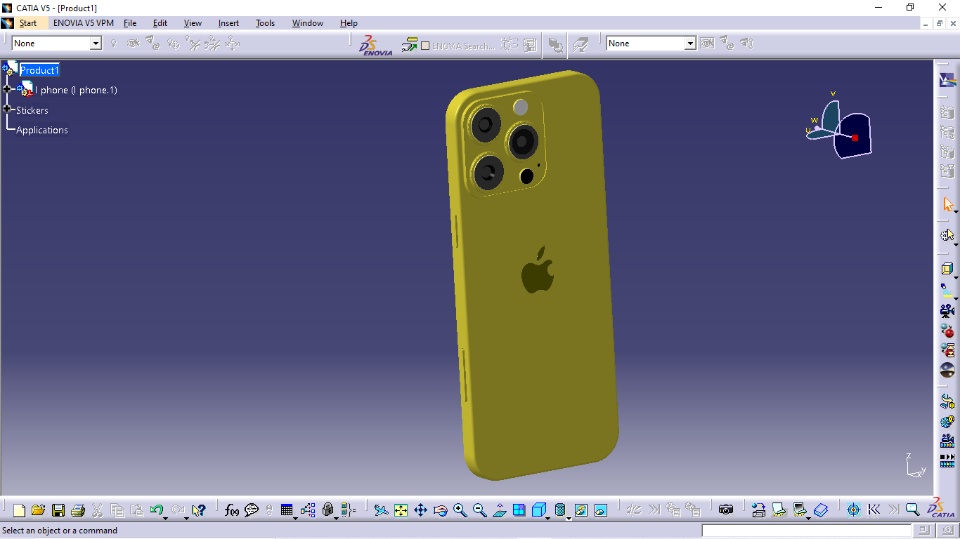Image resolution: width=960 pixels, height=539 pixels.
Task: Open the File menu
Action: coord(130,23)
